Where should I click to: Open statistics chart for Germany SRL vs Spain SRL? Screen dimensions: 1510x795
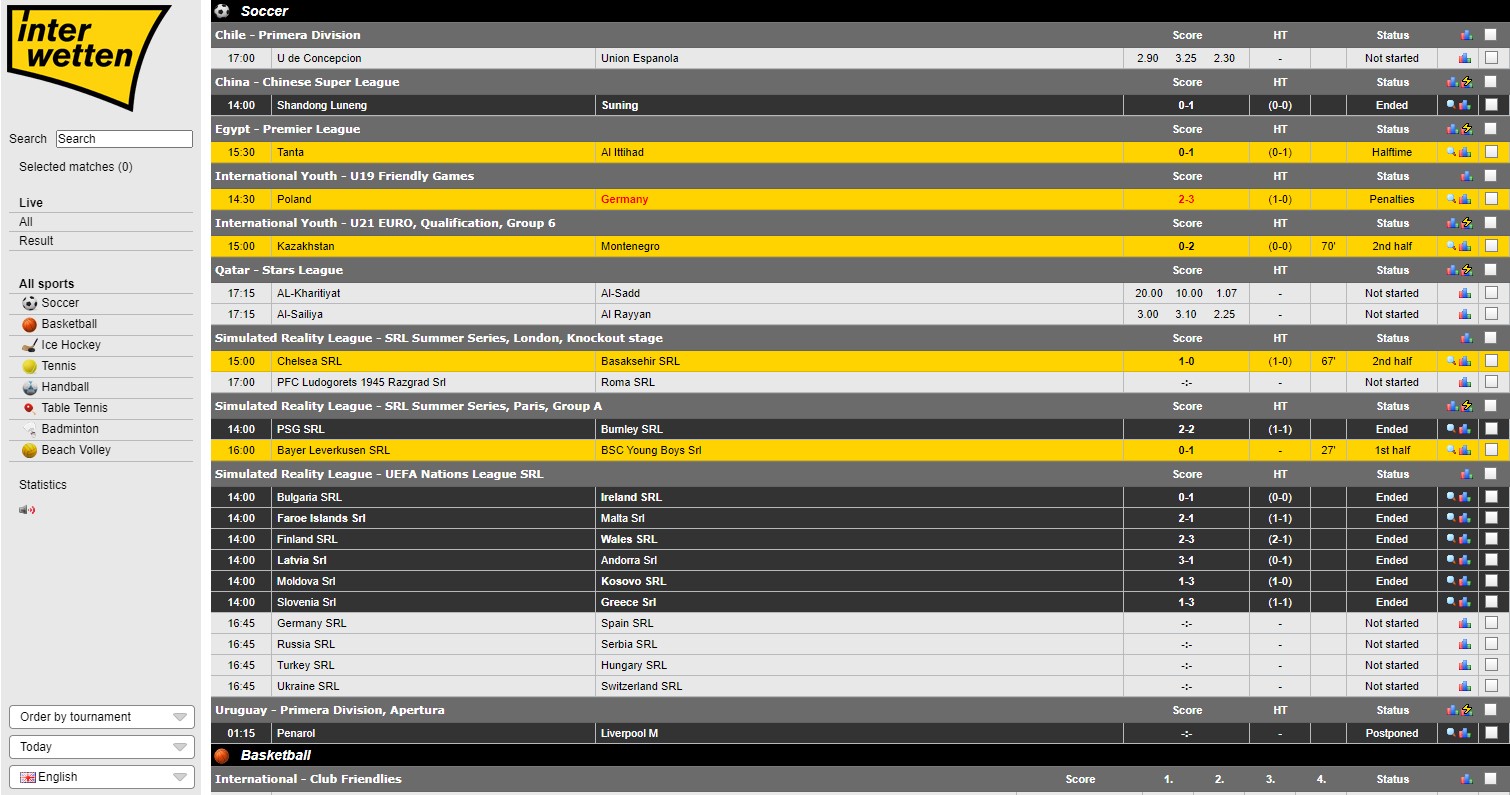(x=1465, y=623)
